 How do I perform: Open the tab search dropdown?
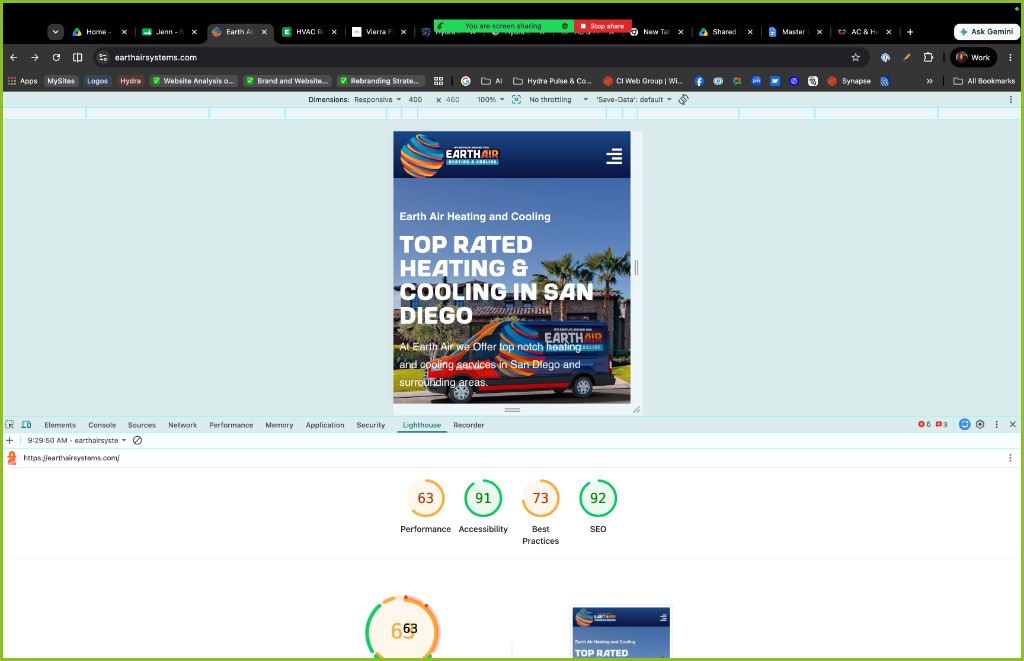tap(56, 31)
